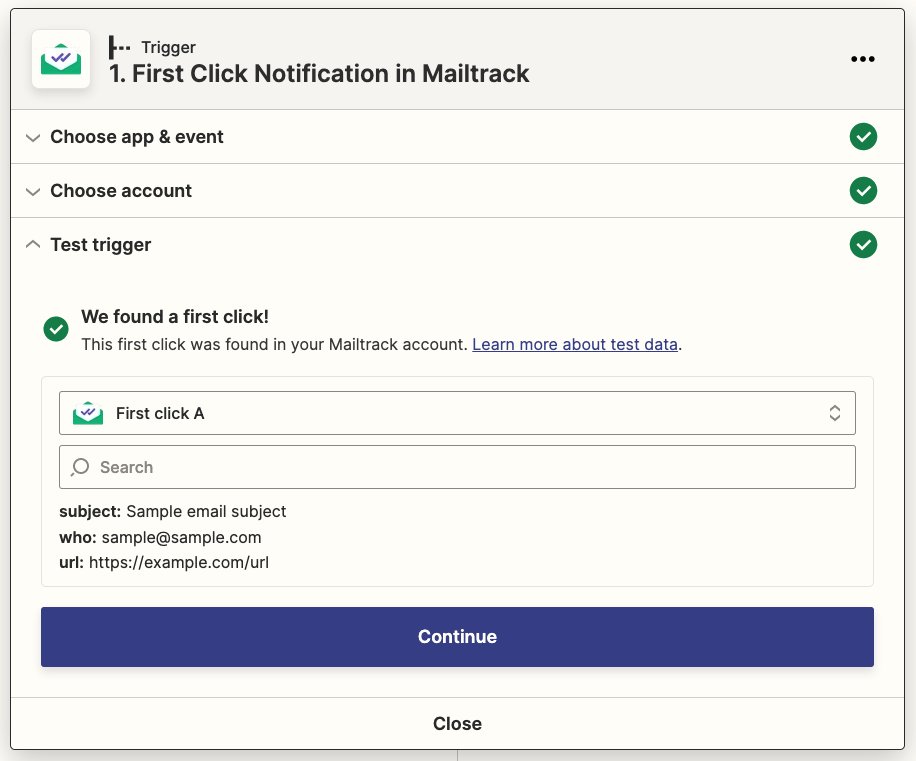The width and height of the screenshot is (916, 761).
Task: Expand the Choose app & event chevron
Action: 33,137
